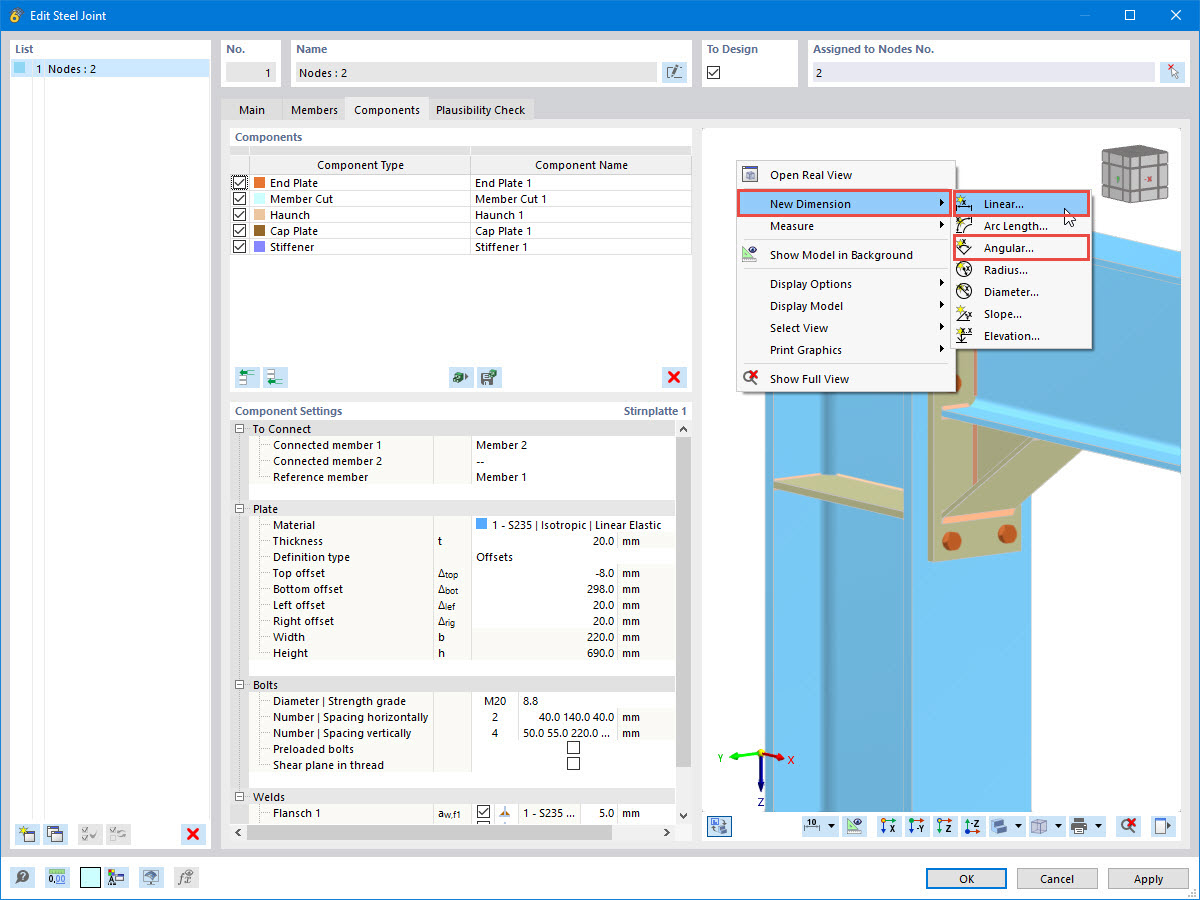Set view in X direction
The image size is (1200, 900).
(x=888, y=825)
